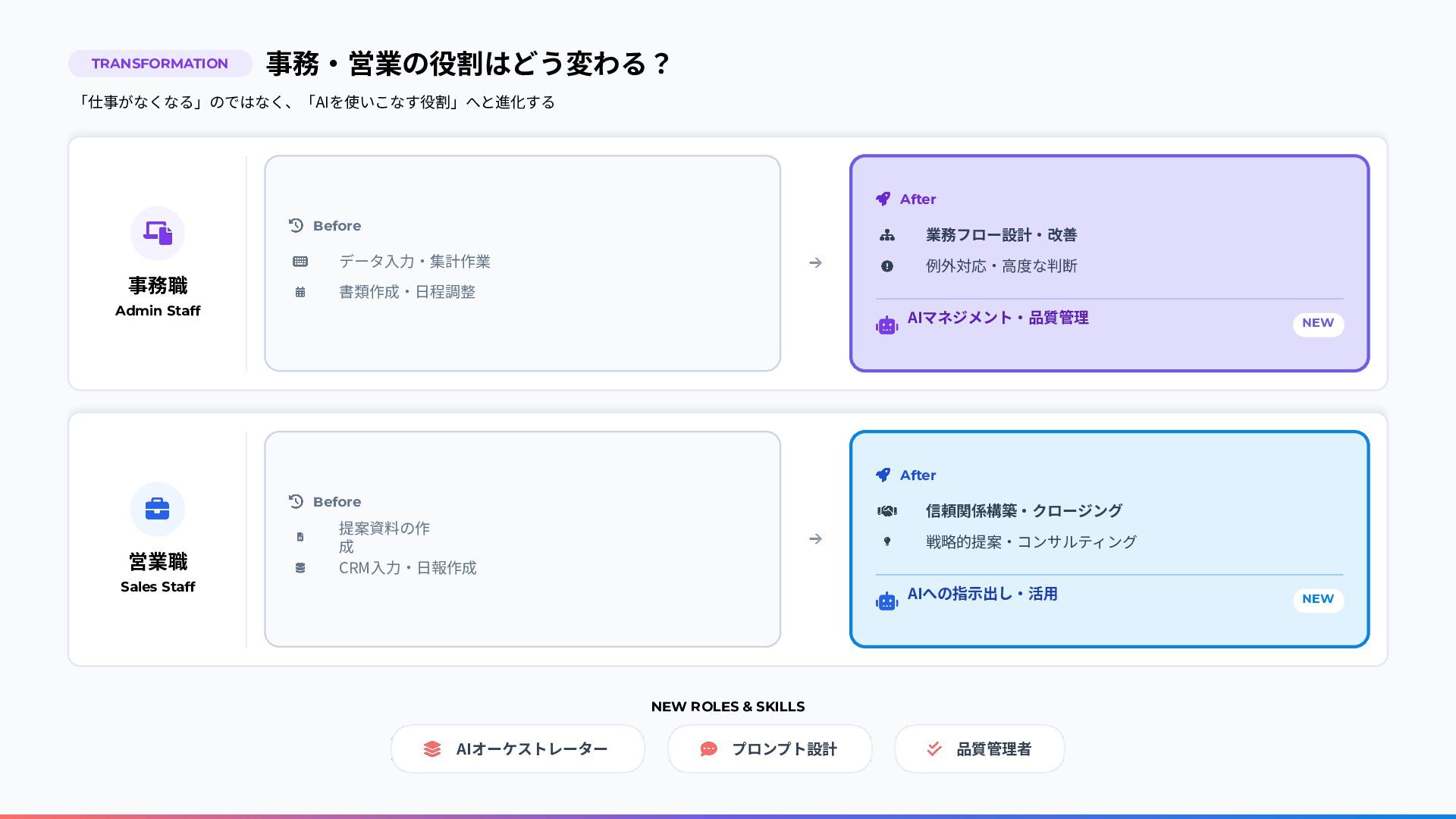1456x819 pixels.
Task: Click the Admin Staff devices icon
Action: click(158, 233)
